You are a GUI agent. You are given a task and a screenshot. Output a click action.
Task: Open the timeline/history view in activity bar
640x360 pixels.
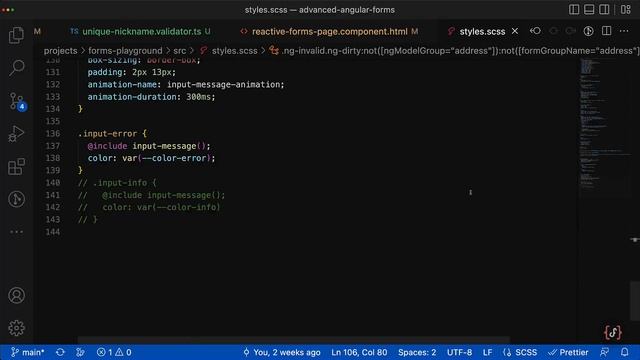tap(16, 199)
